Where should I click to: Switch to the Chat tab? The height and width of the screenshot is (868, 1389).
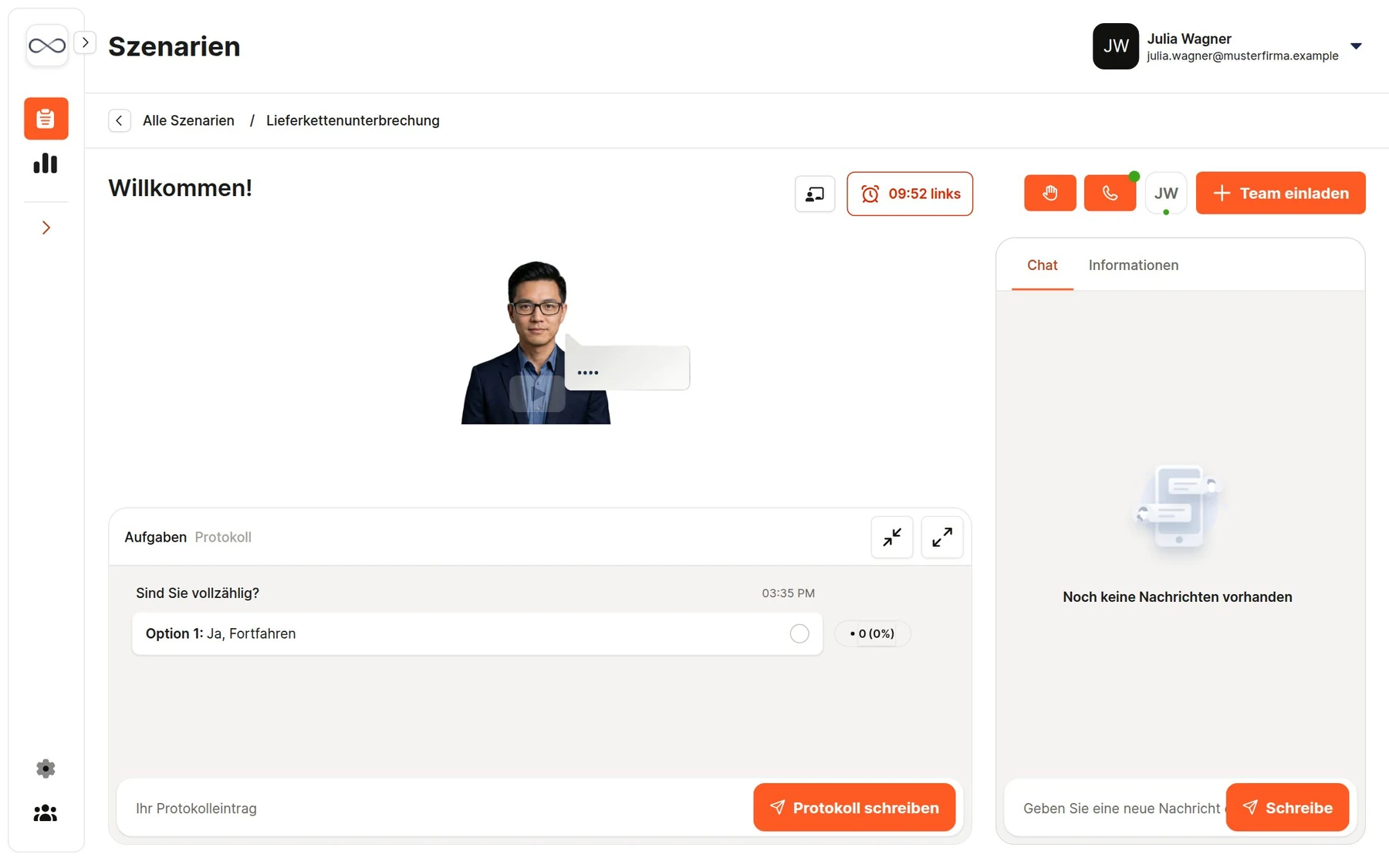point(1042,265)
